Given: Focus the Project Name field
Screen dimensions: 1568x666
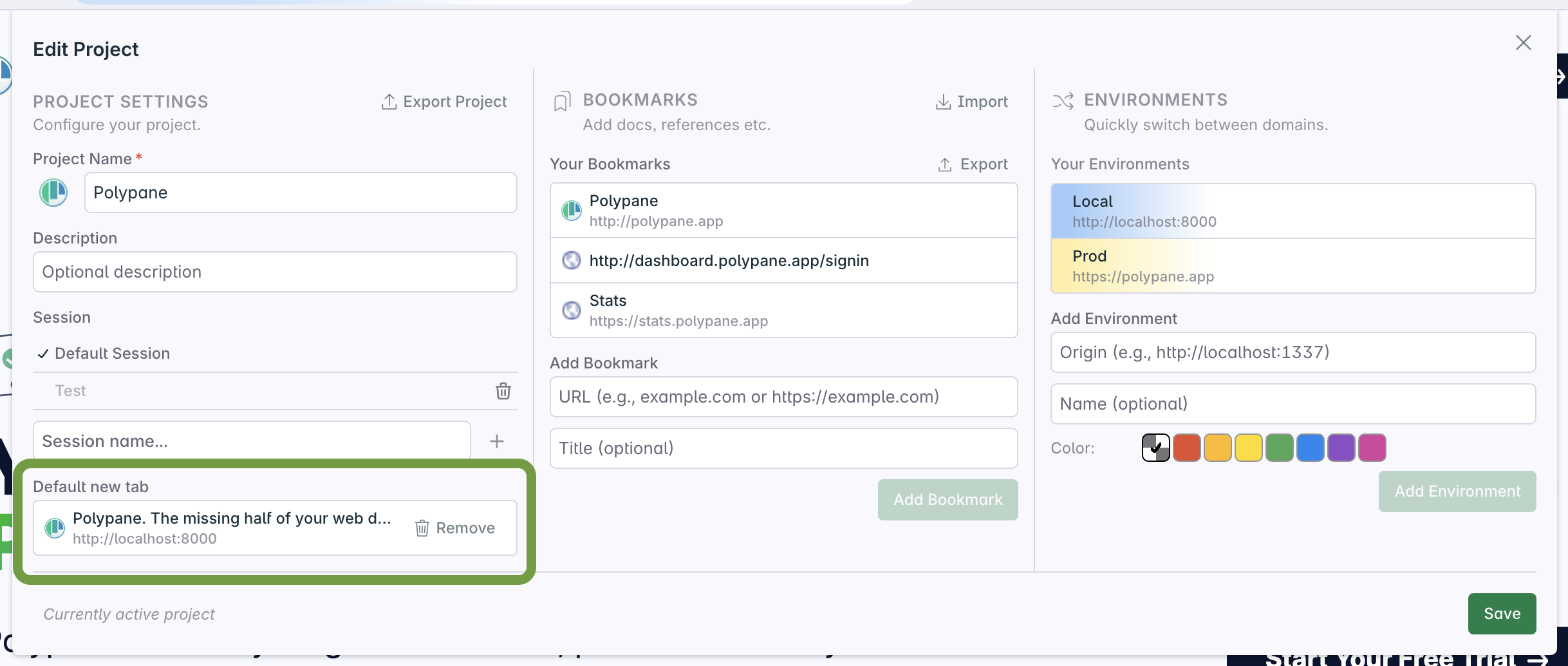Looking at the screenshot, I should click(301, 193).
